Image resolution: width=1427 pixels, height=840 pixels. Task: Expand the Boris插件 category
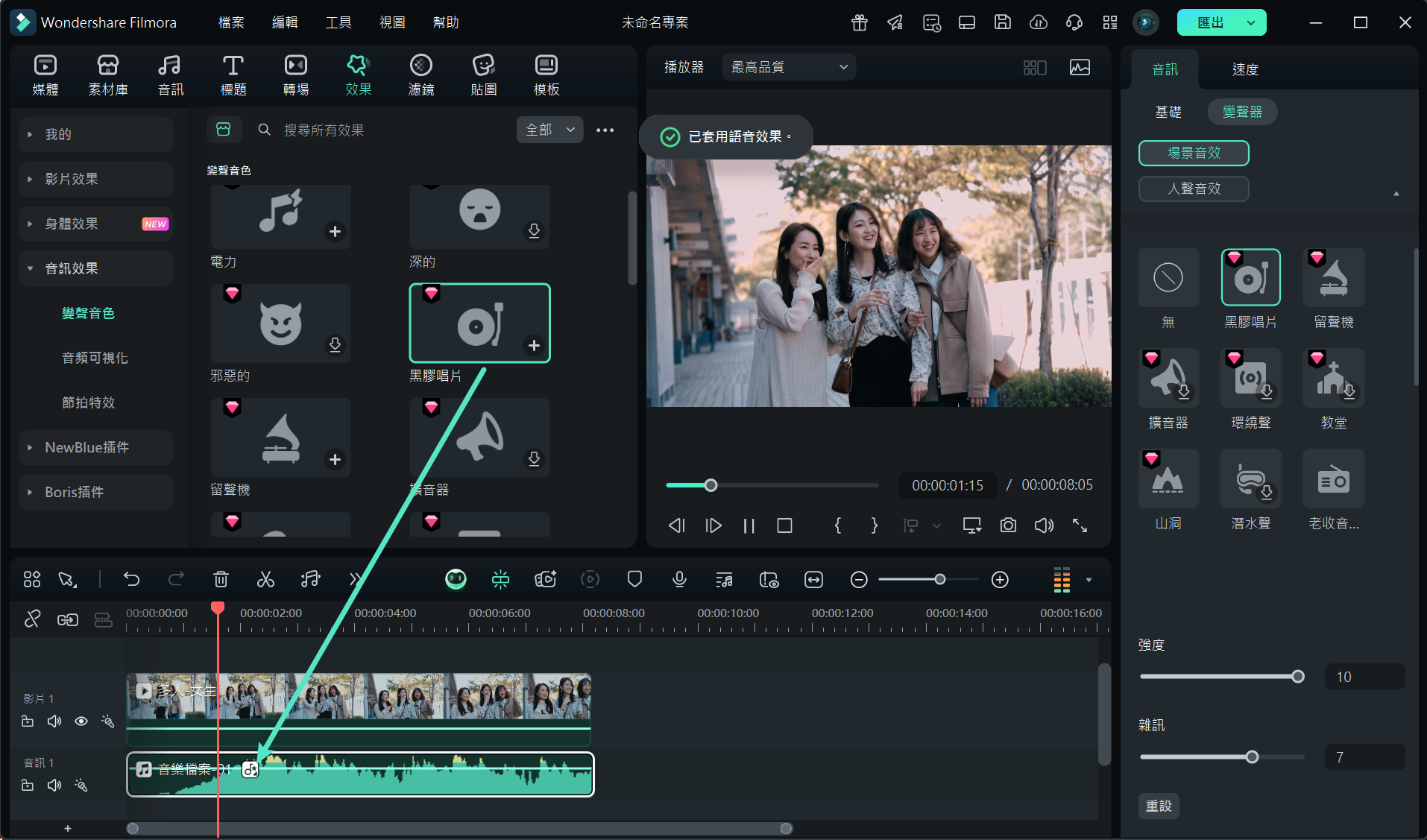tap(96, 492)
